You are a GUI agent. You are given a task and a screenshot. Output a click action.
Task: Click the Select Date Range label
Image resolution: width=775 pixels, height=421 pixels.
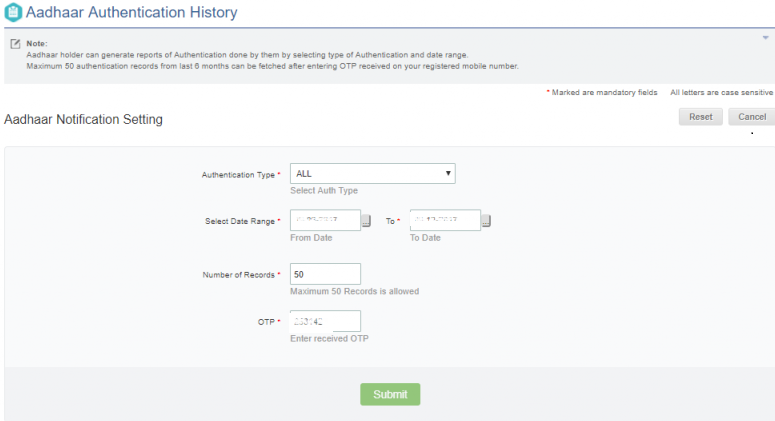(240, 221)
